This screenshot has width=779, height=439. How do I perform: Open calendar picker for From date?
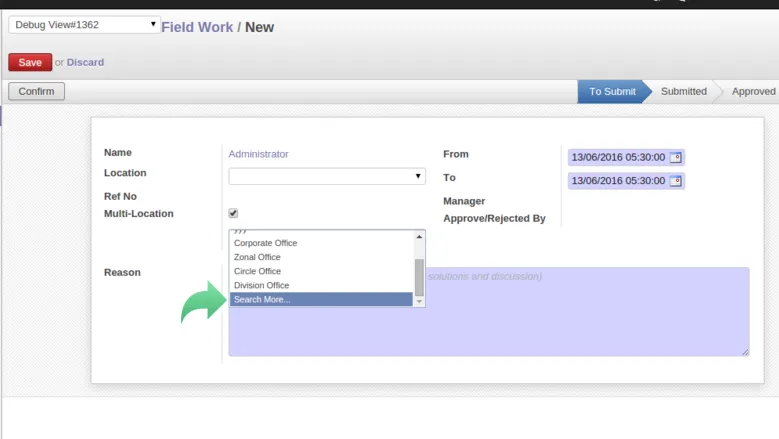pos(675,157)
